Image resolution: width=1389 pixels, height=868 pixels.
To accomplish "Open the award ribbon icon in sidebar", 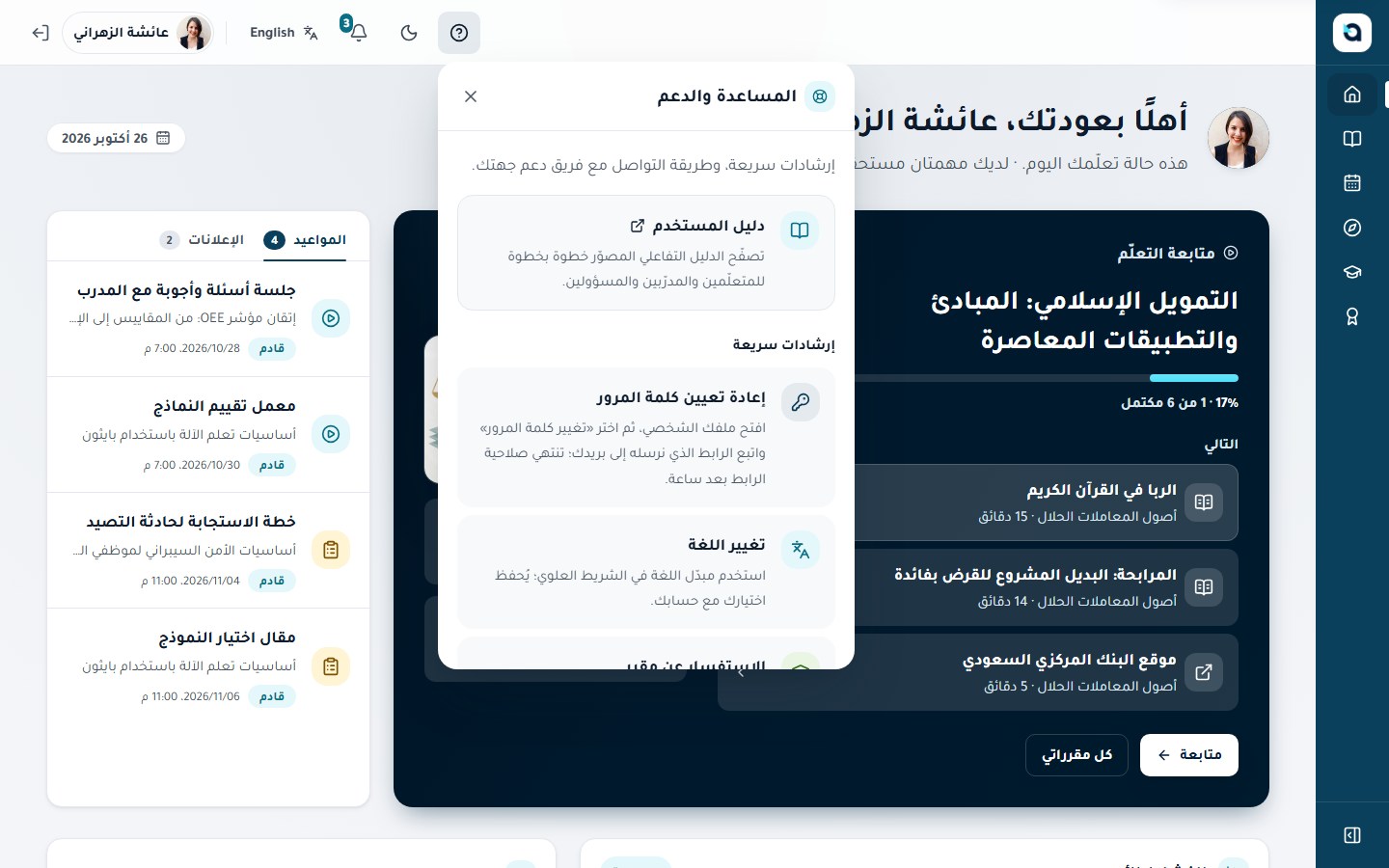I will click(x=1352, y=316).
